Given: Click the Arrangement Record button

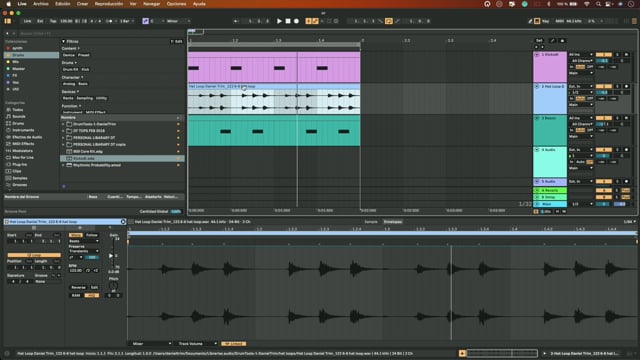Looking at the screenshot, I should (296, 21).
